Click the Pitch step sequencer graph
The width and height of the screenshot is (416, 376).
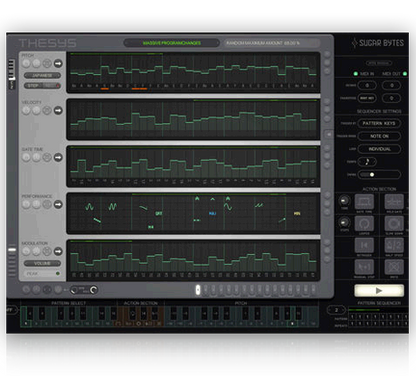pyautogui.click(x=193, y=72)
